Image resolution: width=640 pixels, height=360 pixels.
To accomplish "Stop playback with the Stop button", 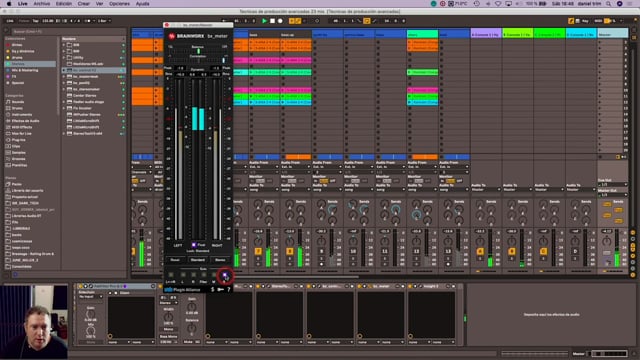I will point(272,21).
